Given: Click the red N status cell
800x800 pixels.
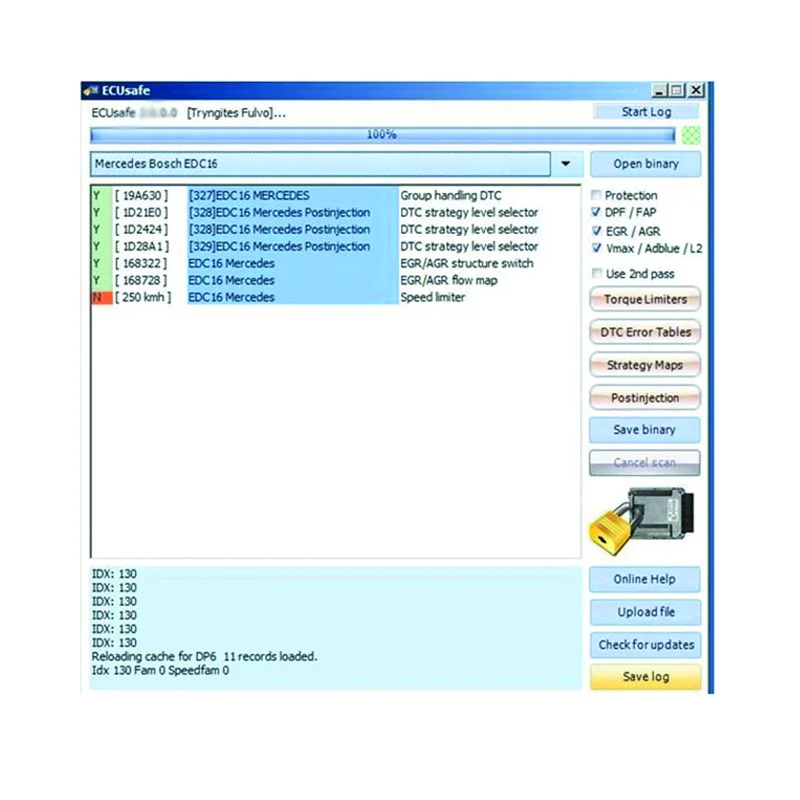Looking at the screenshot, I should [102, 297].
